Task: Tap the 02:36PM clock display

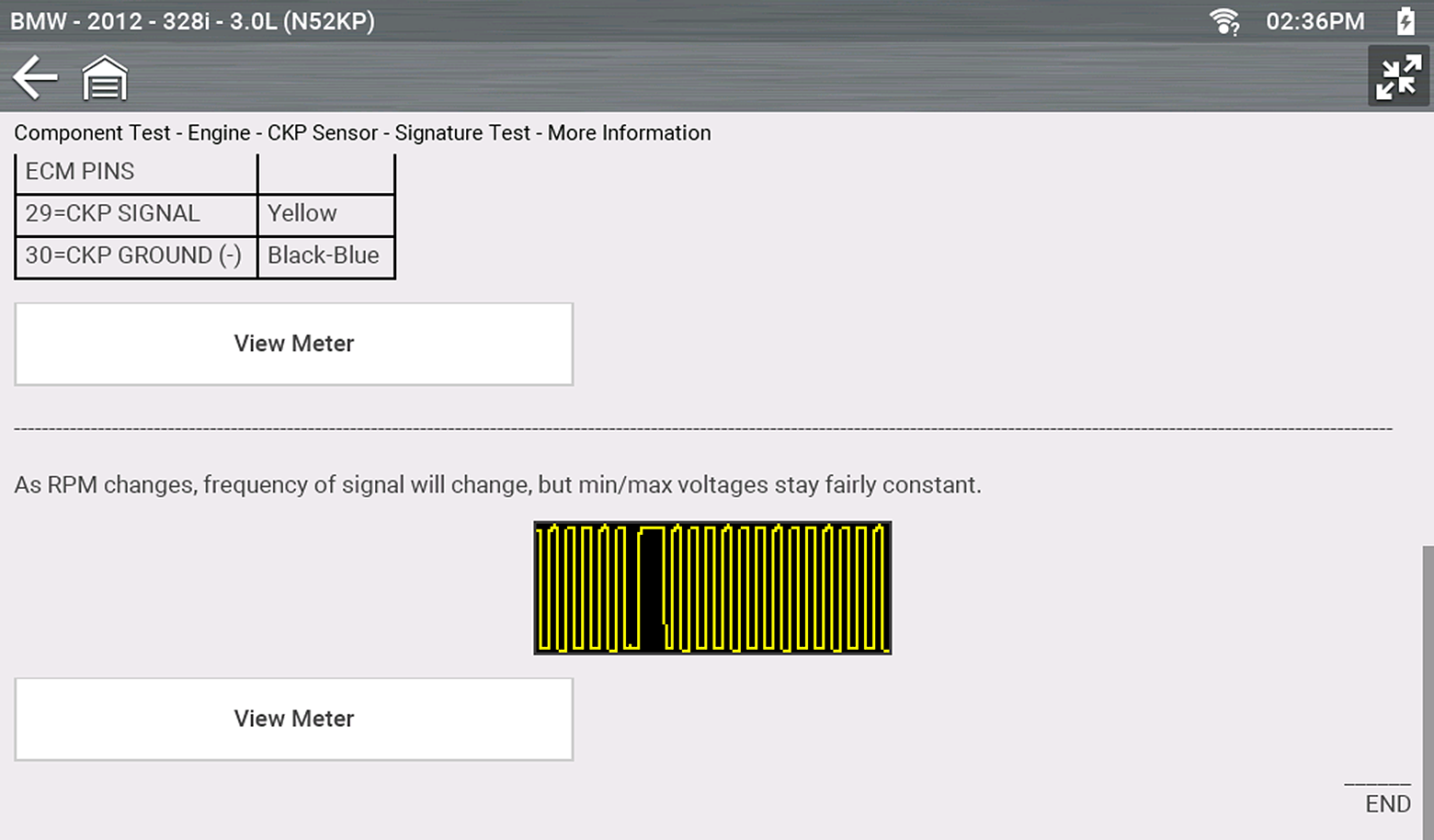Action: click(1314, 21)
